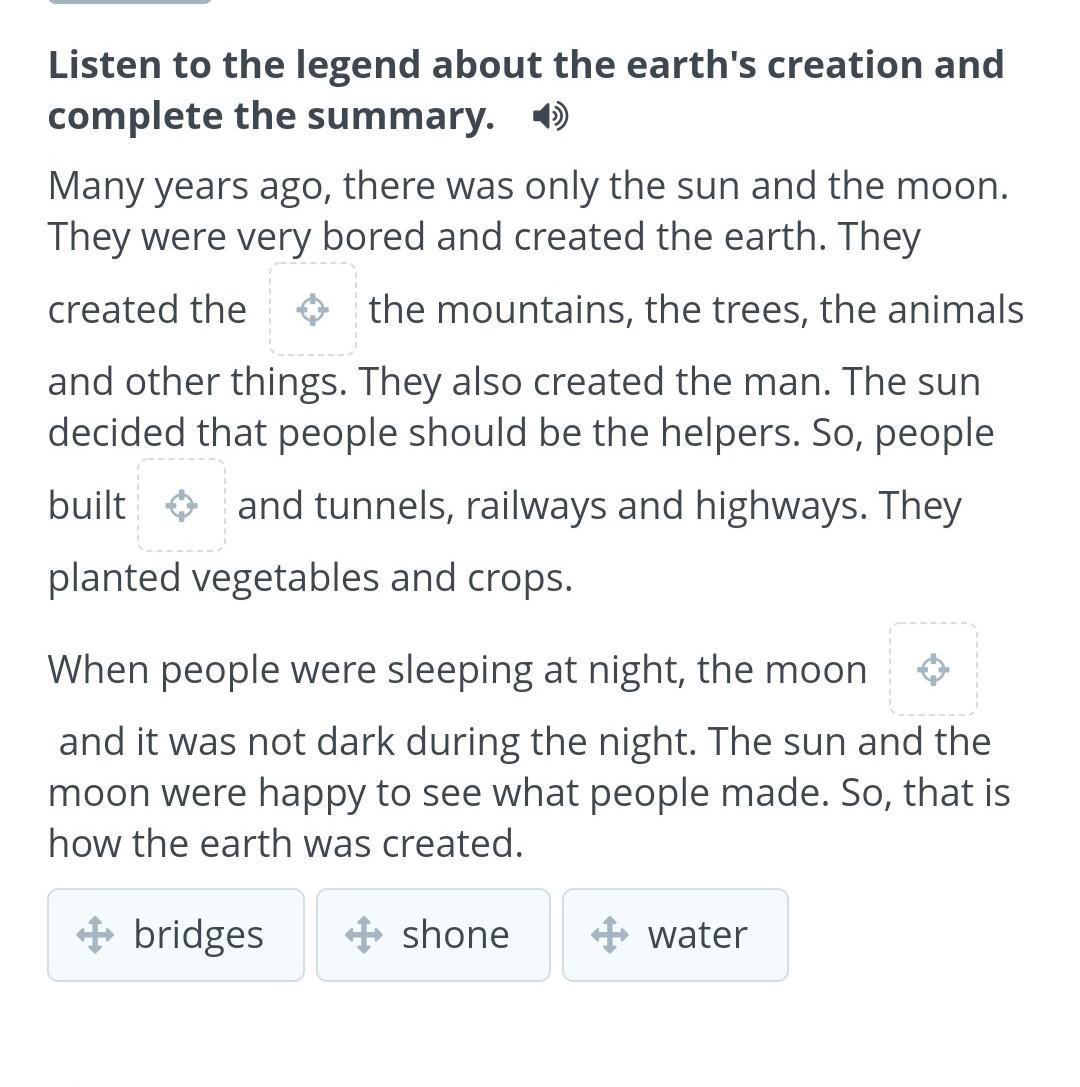Click the word "highways" in the summary
1080x1087 pixels.
tap(781, 507)
